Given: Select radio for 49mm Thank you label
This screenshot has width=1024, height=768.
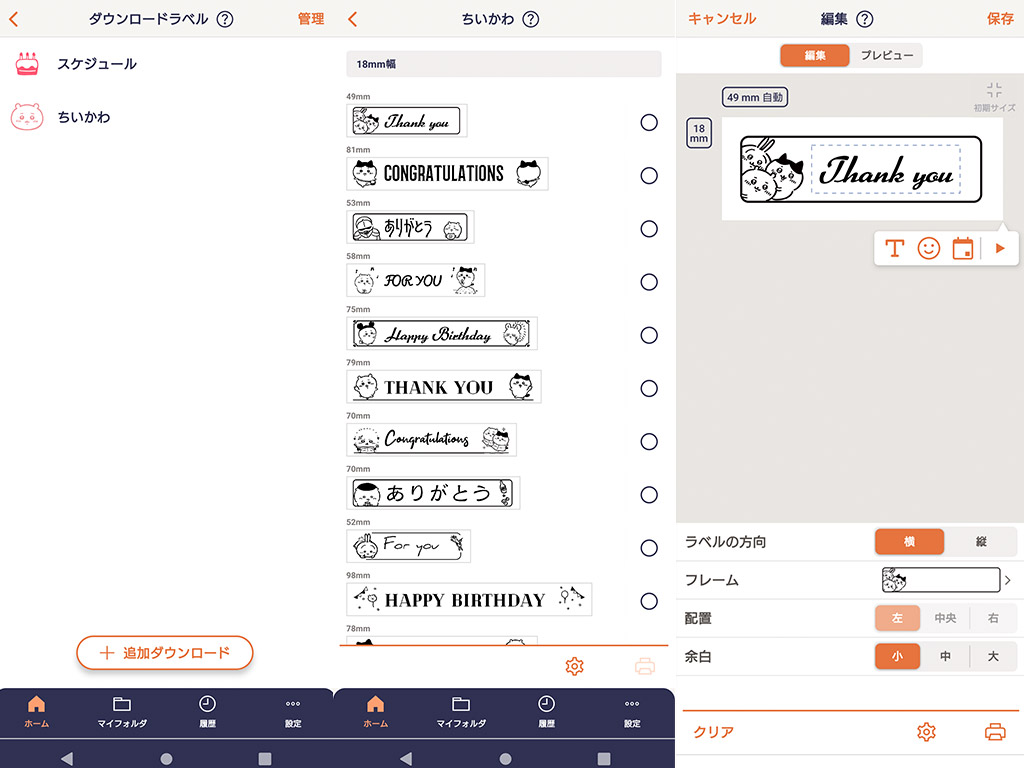Looking at the screenshot, I should 648,122.
